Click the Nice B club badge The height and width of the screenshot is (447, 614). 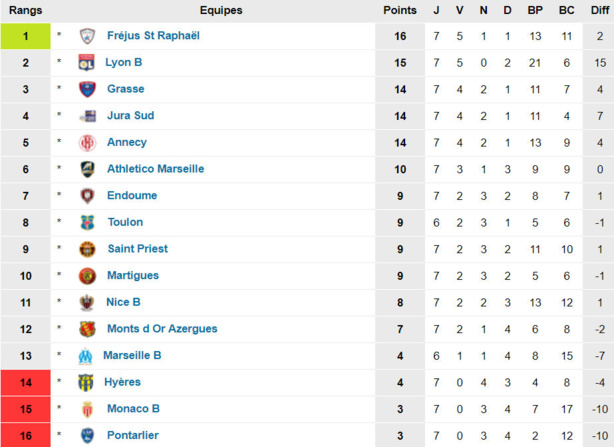88,302
